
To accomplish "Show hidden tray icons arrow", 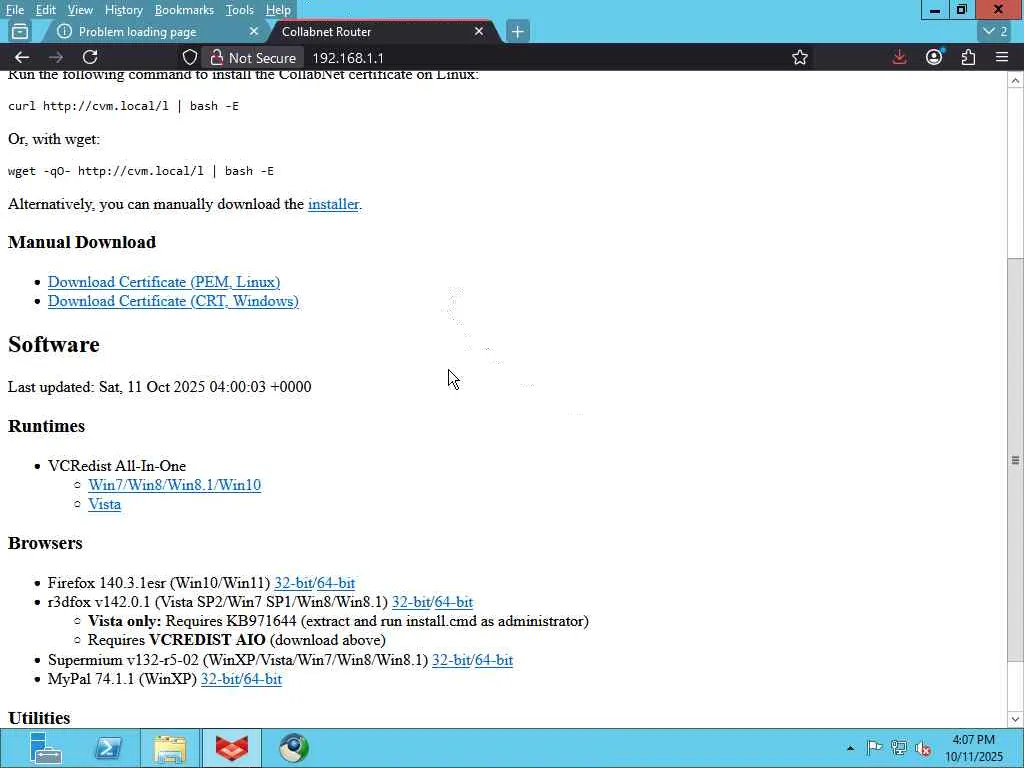I will click(850, 748).
